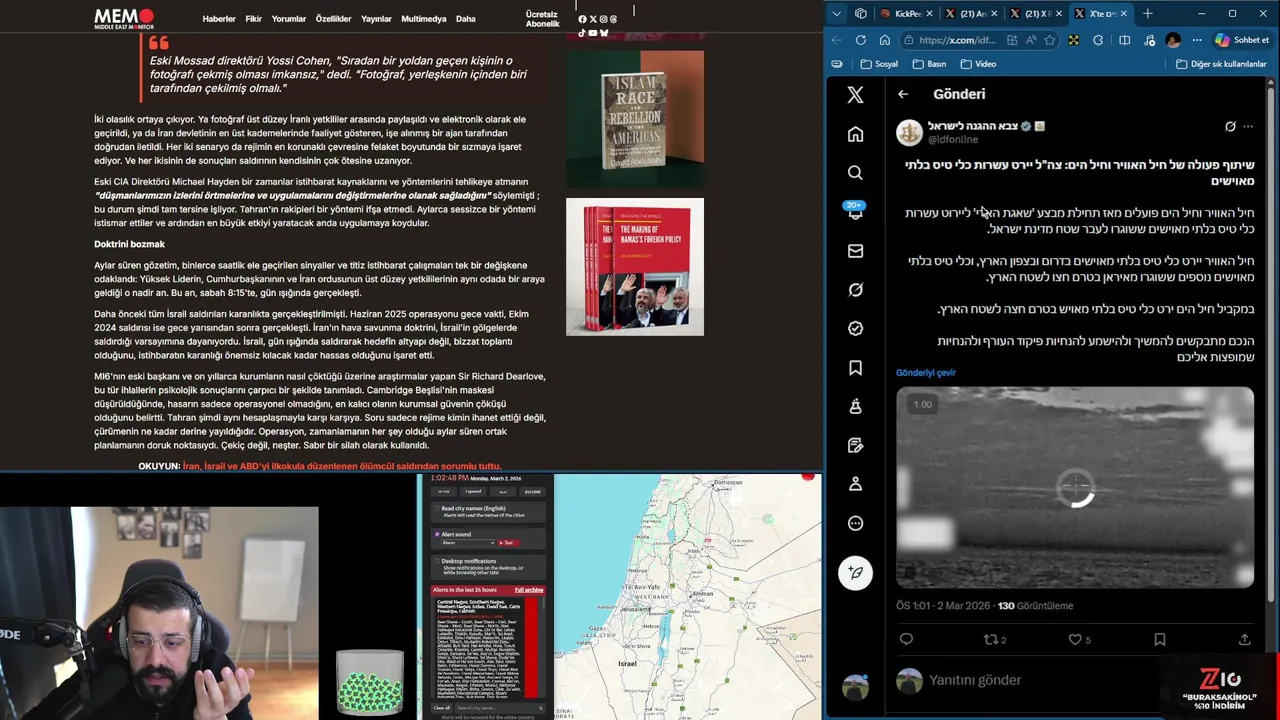The width and height of the screenshot is (1280, 720).
Task: Open Yayınlar menu on MEMO site
Action: point(377,19)
